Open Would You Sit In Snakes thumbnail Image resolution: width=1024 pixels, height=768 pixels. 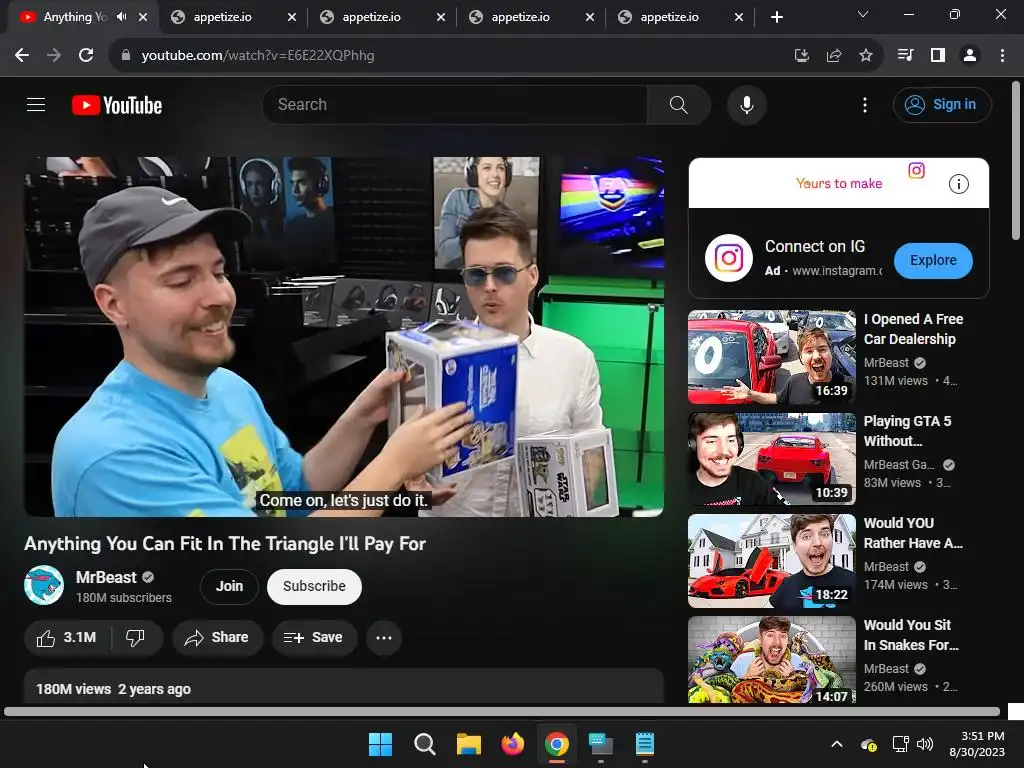click(771, 660)
